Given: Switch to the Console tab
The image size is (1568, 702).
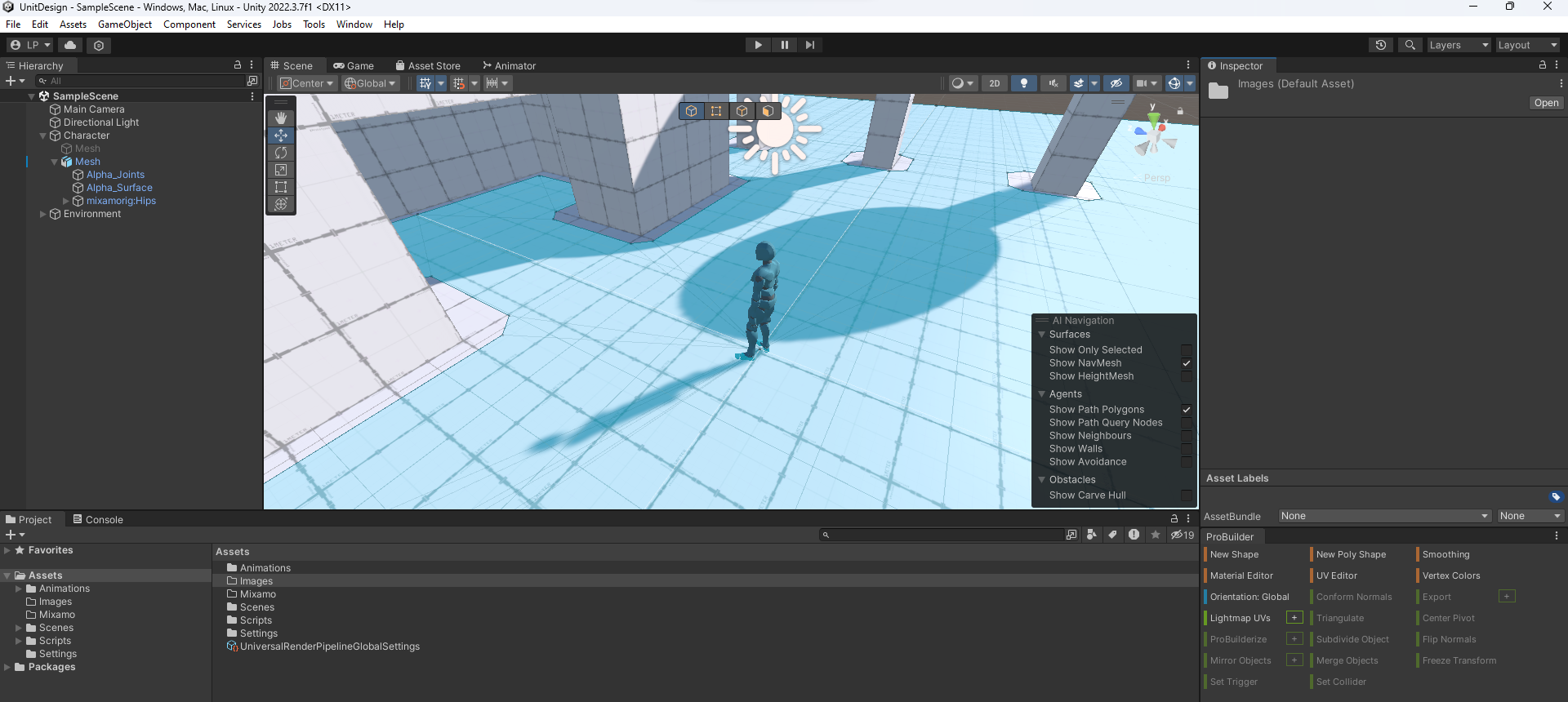Looking at the screenshot, I should click(98, 520).
